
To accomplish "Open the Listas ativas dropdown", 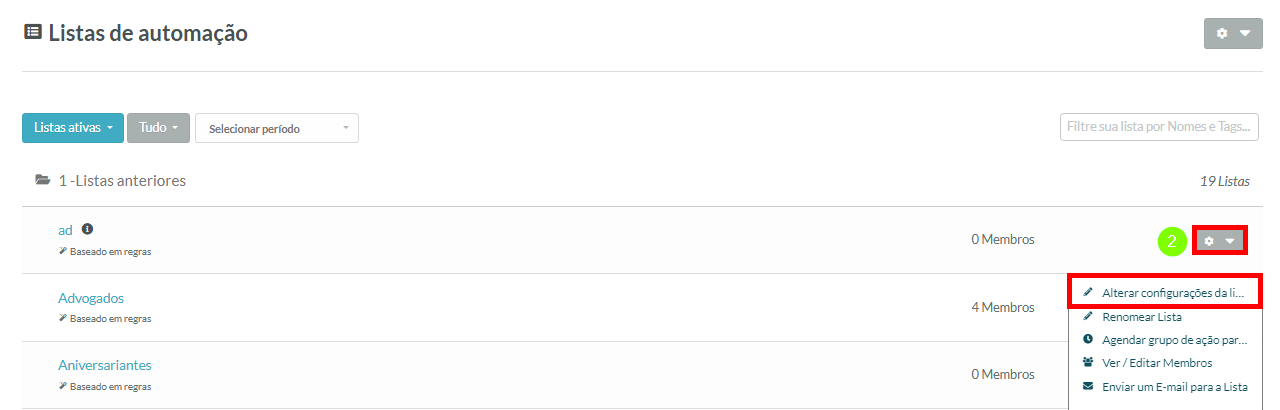I will click(73, 128).
